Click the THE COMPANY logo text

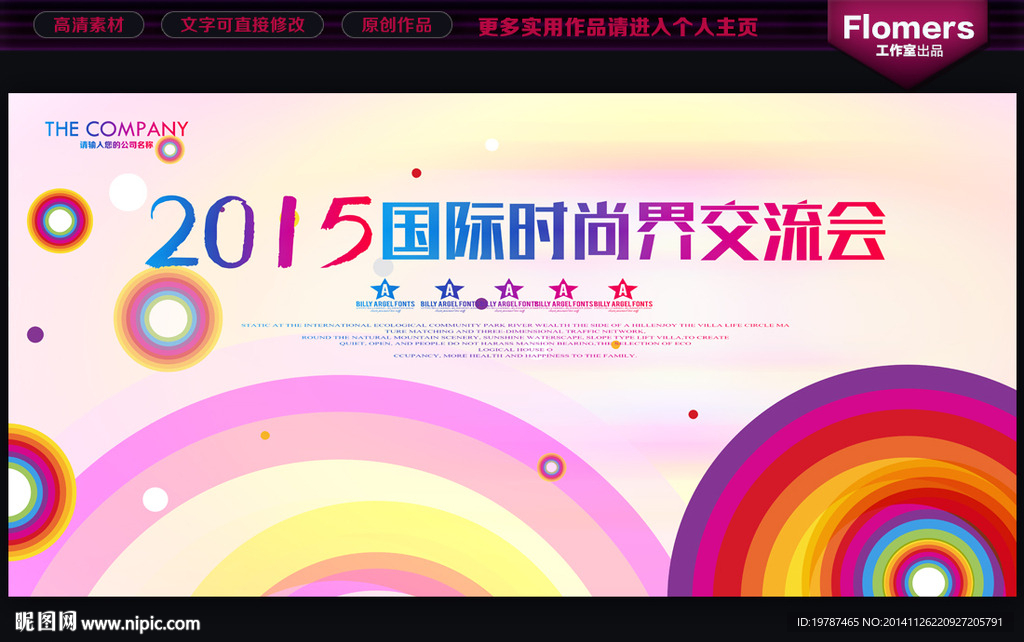point(116,129)
